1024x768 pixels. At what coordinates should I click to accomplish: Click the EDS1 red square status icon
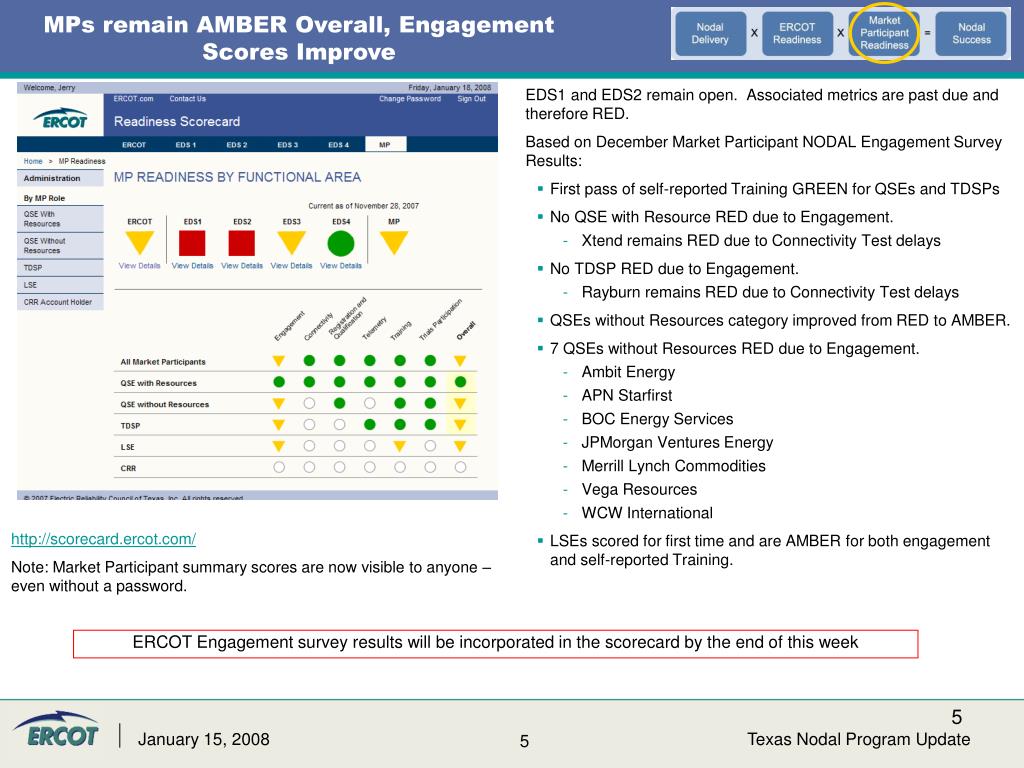point(192,243)
